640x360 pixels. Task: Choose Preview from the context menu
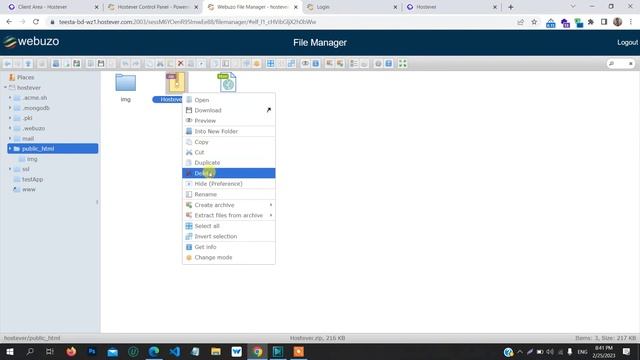click(229, 121)
